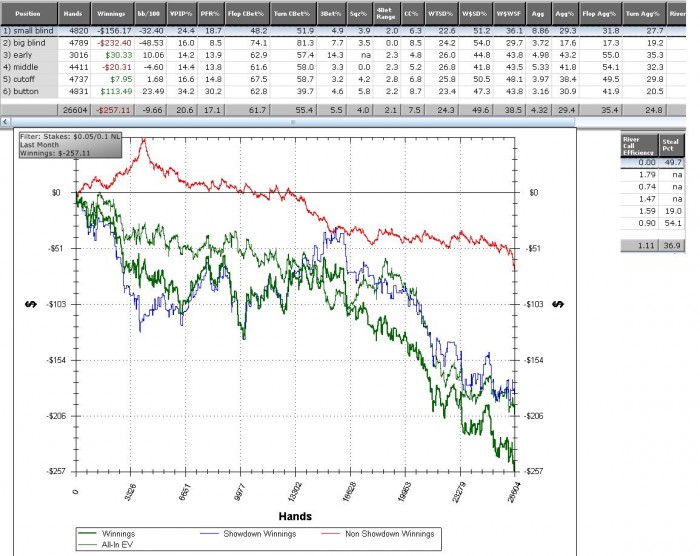Click the River Call Efficiency column header
Viewport: 700px width, 556px height.
click(639, 146)
